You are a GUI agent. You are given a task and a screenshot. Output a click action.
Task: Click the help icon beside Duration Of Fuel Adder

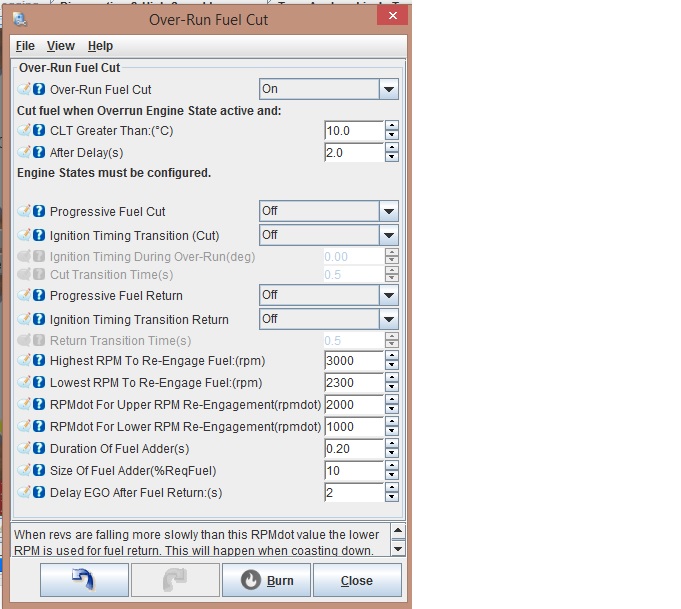point(39,447)
